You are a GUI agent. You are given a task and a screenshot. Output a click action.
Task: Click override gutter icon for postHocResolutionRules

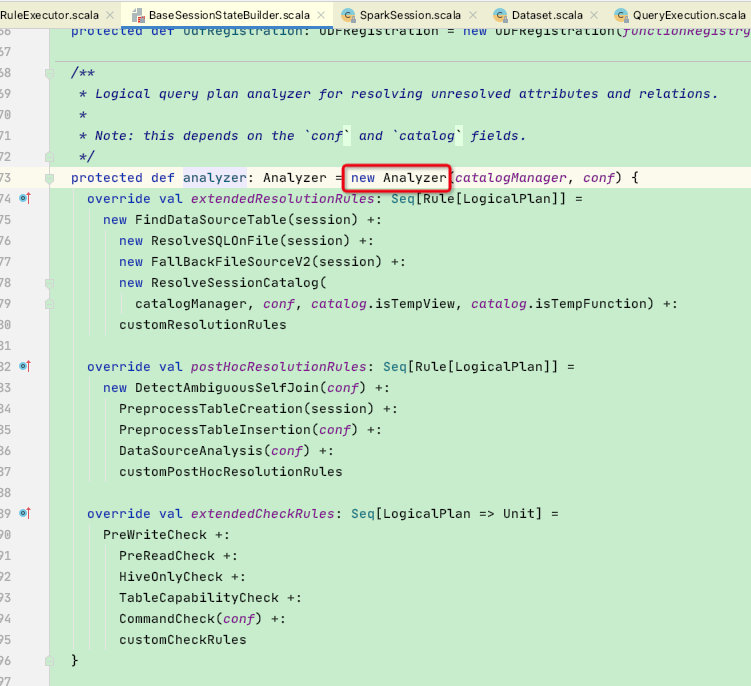pos(25,366)
